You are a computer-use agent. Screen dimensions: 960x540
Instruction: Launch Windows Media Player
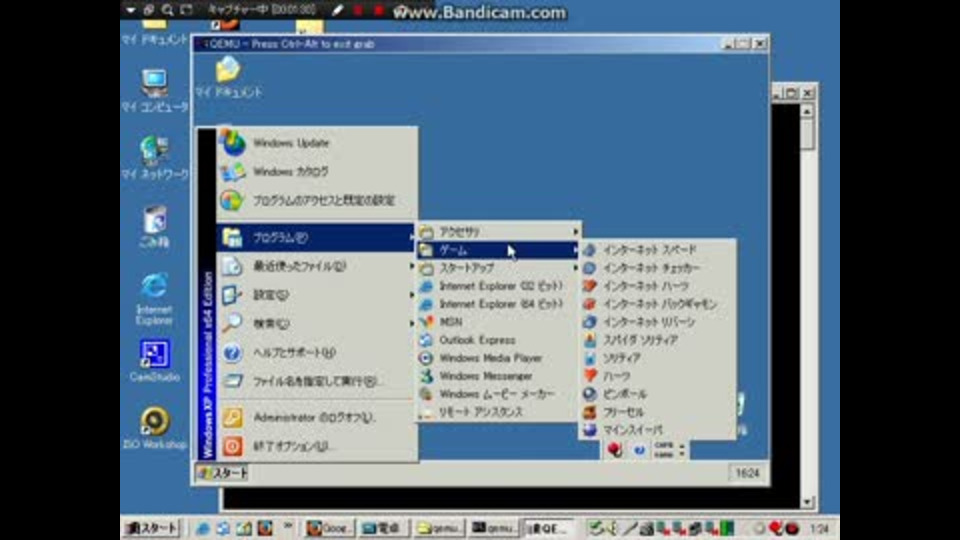coord(498,358)
